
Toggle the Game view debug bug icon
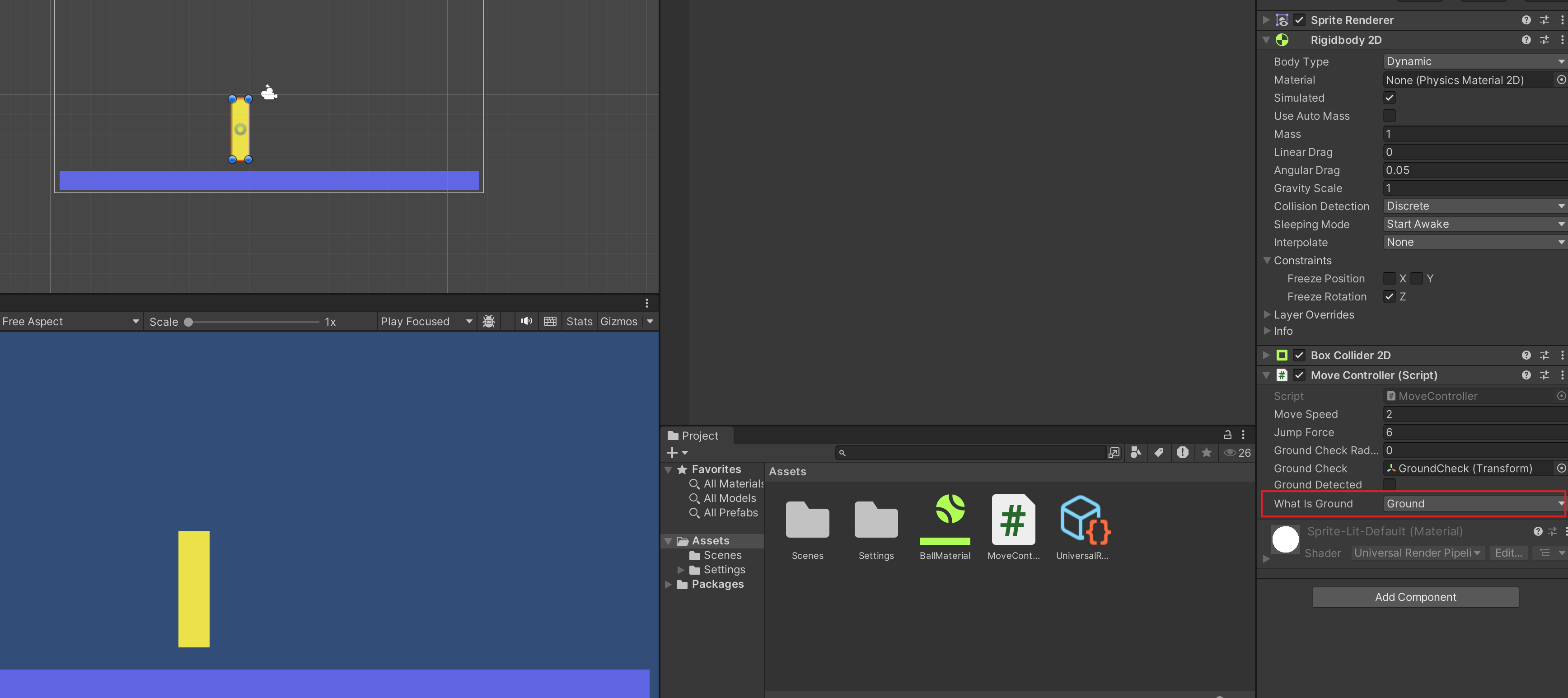pyautogui.click(x=488, y=321)
